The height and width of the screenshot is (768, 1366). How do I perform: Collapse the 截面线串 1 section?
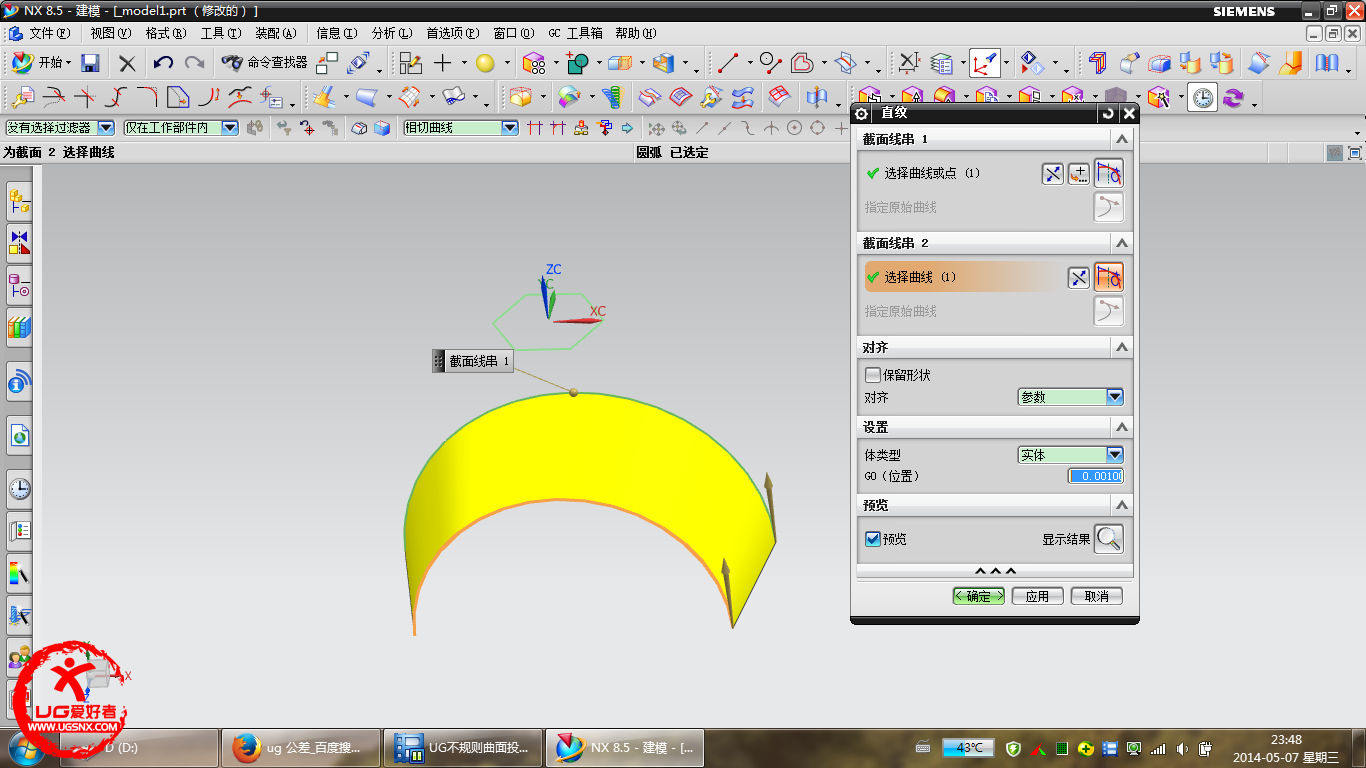click(1122, 139)
